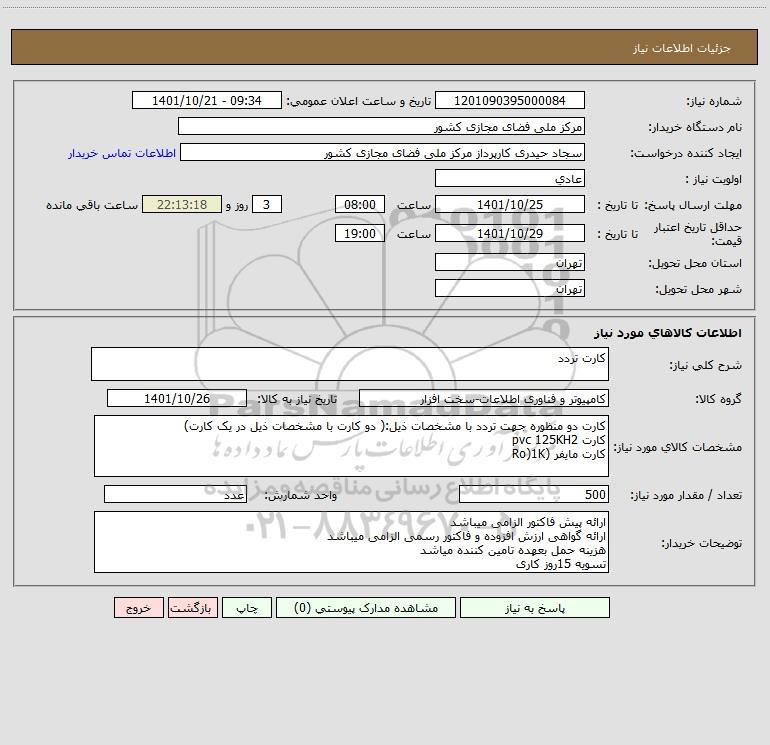The height and width of the screenshot is (745, 770).
Task: Click buyer organization name field
Action: pyautogui.click(x=381, y=126)
